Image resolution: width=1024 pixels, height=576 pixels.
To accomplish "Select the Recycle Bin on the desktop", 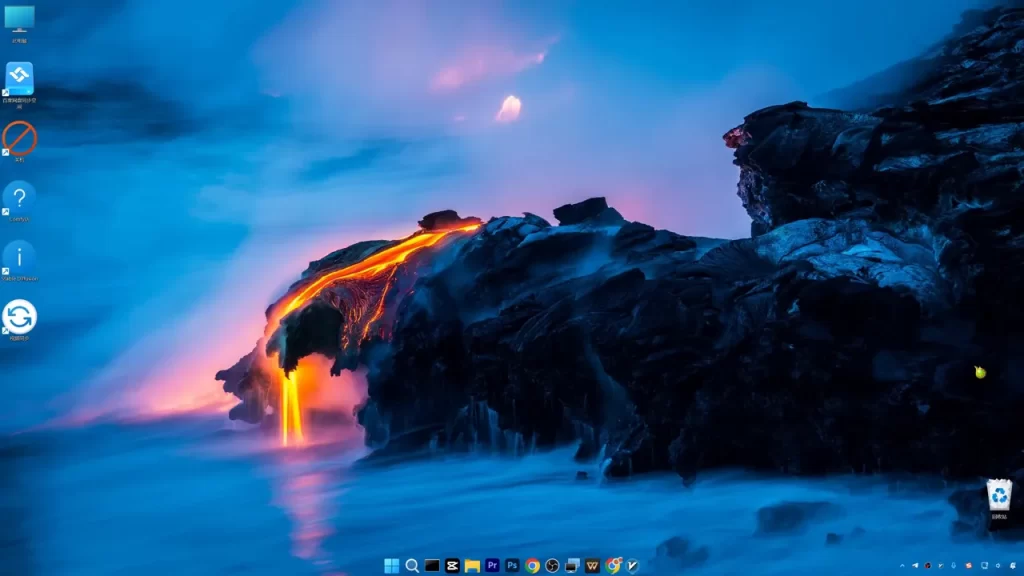I will tap(999, 499).
